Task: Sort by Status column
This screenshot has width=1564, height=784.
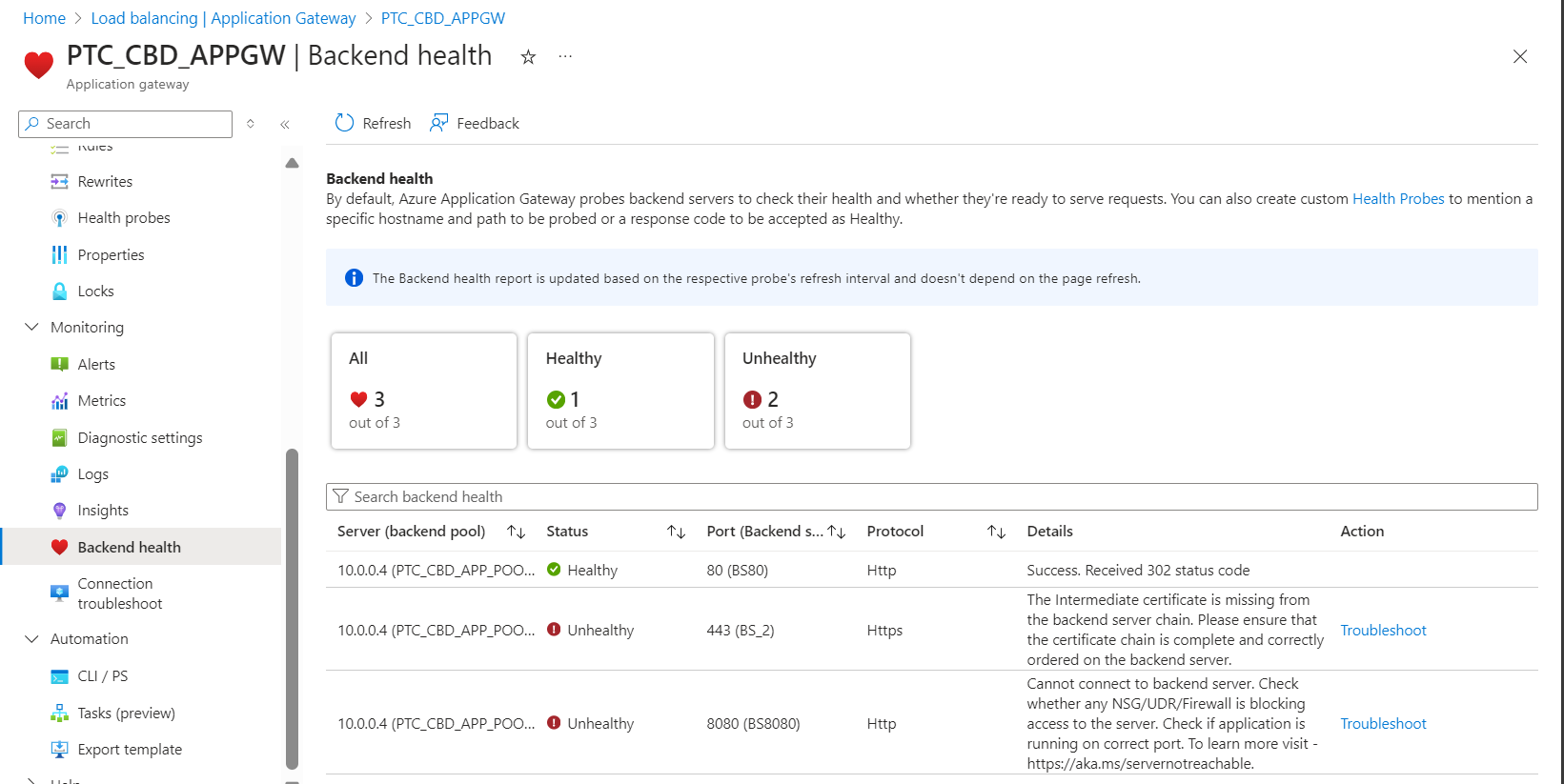Action: pyautogui.click(x=677, y=532)
